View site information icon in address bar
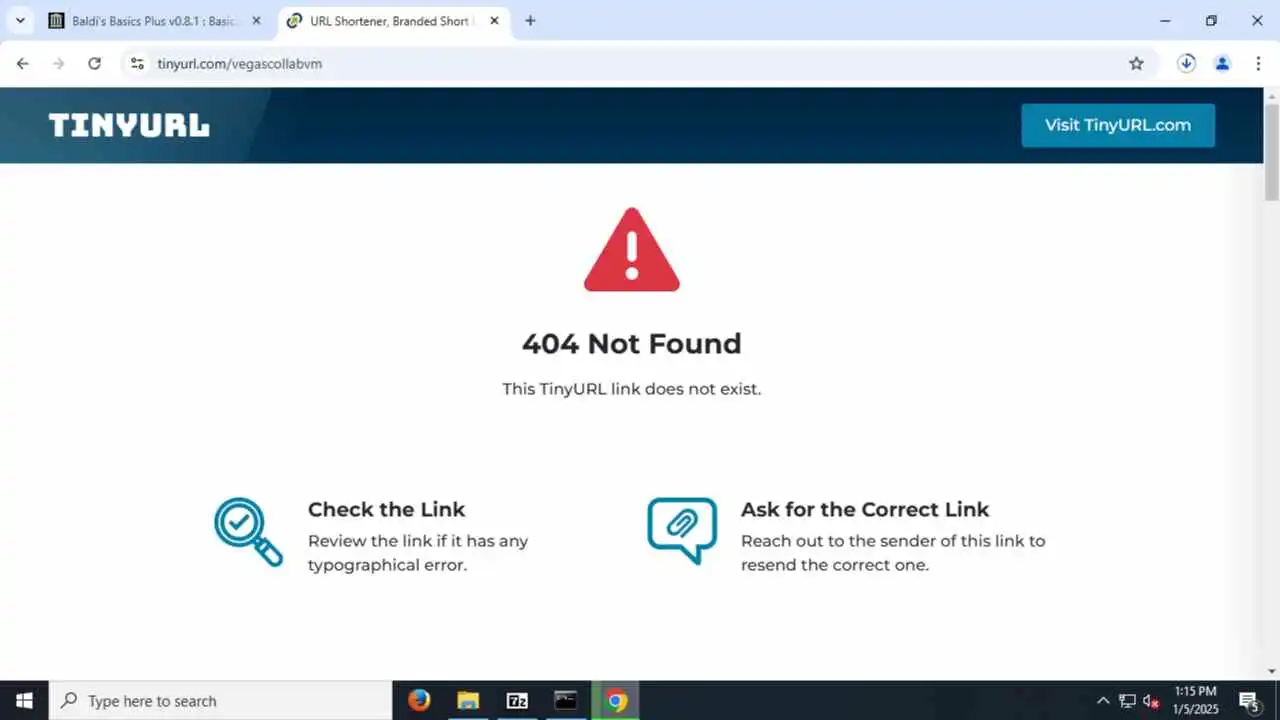The image size is (1280, 720). pos(137,63)
